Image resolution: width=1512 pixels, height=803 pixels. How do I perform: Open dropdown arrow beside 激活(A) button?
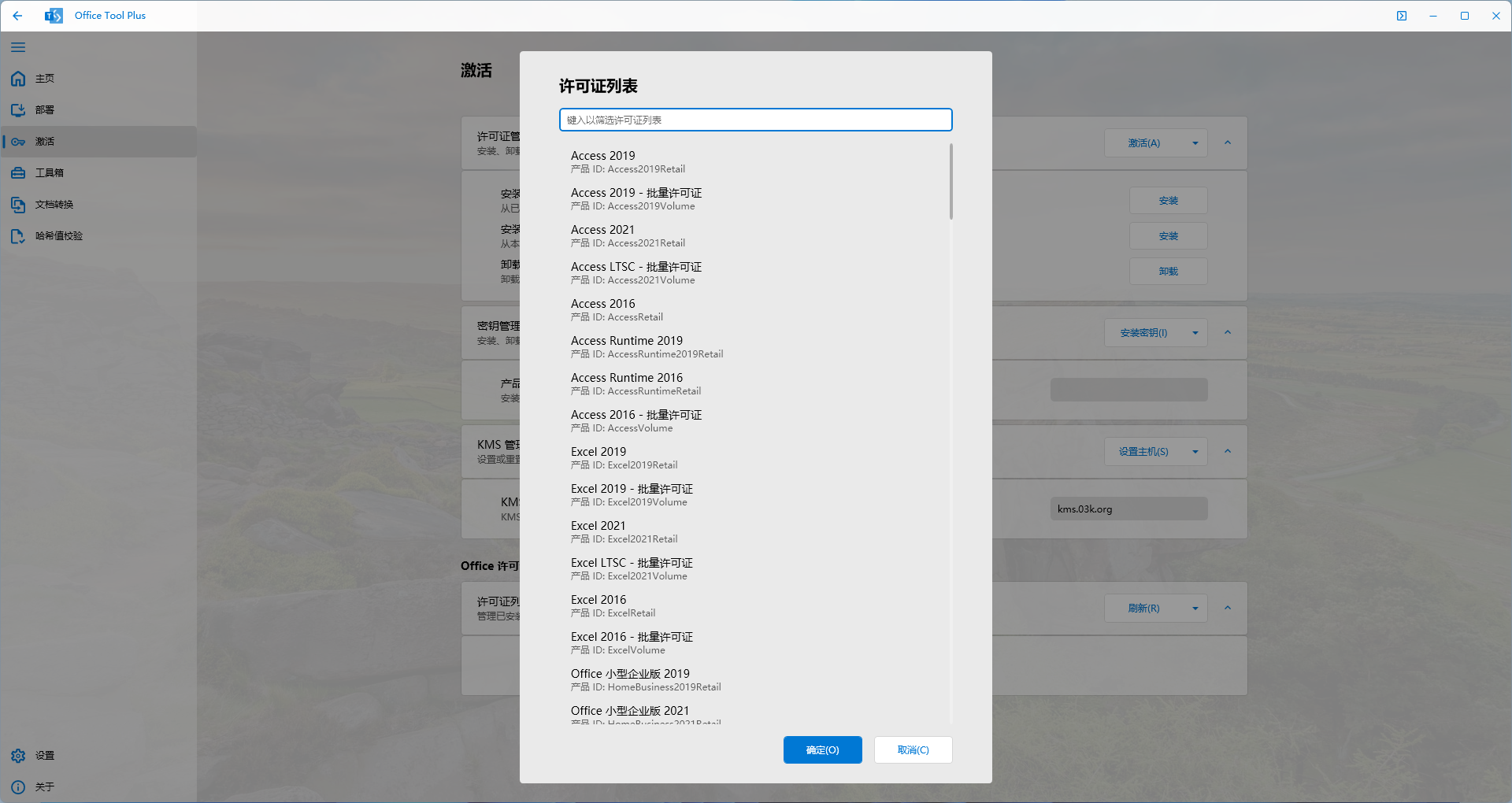coord(1195,143)
